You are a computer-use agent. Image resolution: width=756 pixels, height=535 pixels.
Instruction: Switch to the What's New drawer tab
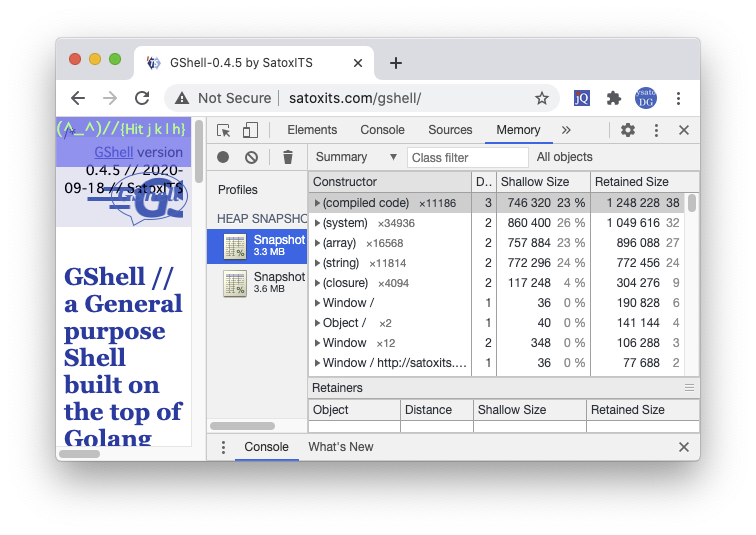(340, 447)
